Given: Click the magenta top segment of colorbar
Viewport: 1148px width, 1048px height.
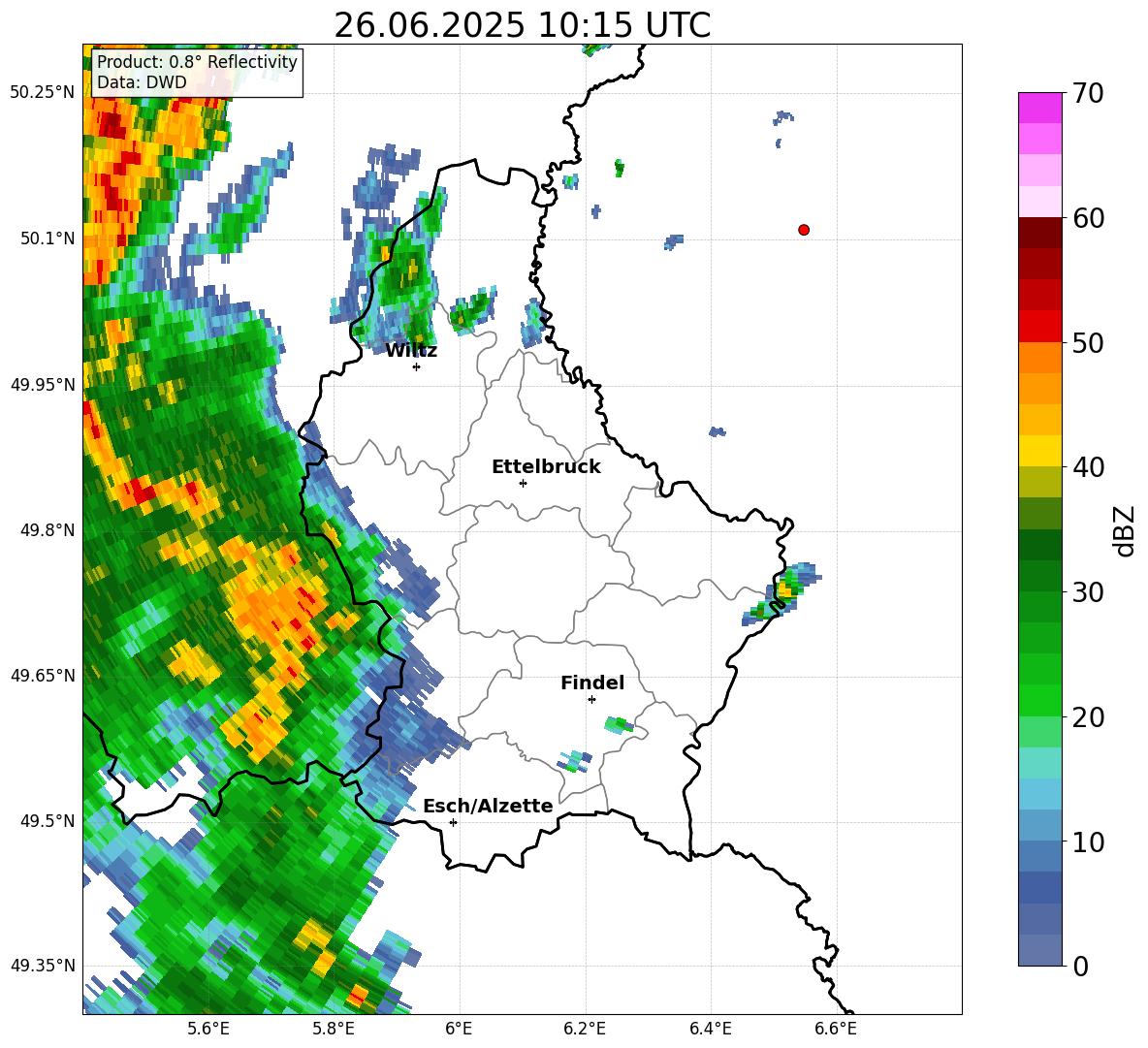Looking at the screenshot, I should pyautogui.click(x=1039, y=108).
